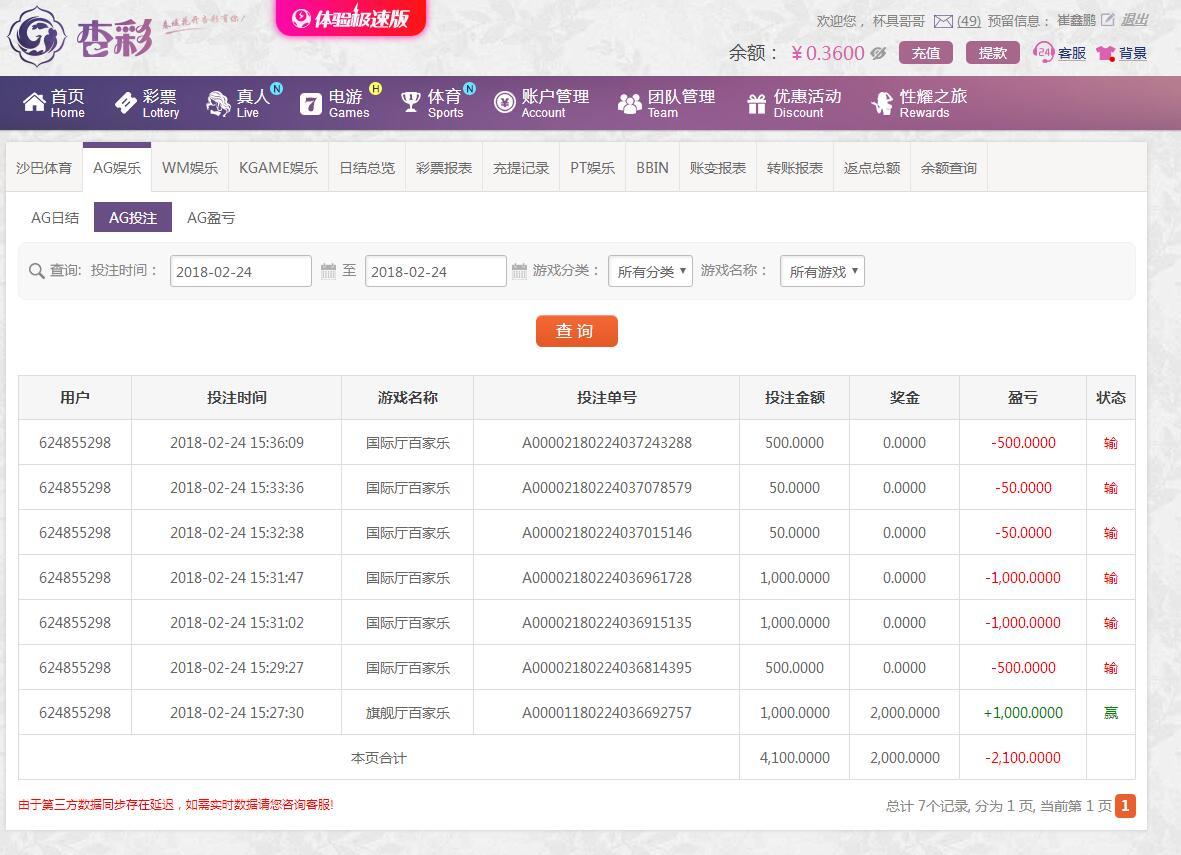Click the background shirt icon
Viewport: 1181px width, 855px height.
(1105, 53)
